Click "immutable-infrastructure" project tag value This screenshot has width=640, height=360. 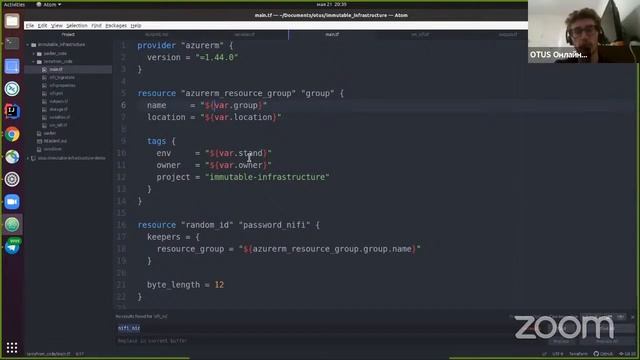[267, 177]
